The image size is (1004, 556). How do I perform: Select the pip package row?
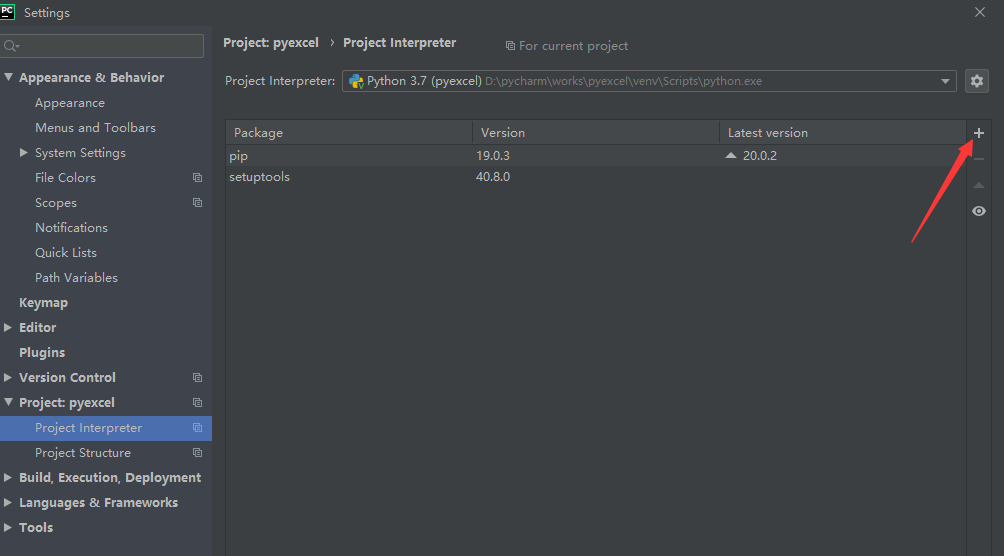[x=595, y=156]
